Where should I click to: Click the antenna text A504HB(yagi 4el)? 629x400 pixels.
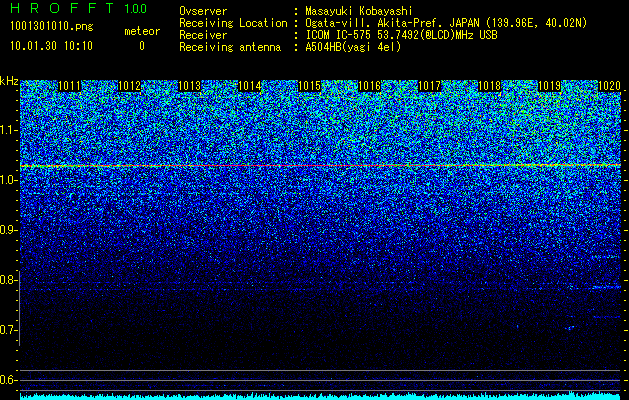353,47
